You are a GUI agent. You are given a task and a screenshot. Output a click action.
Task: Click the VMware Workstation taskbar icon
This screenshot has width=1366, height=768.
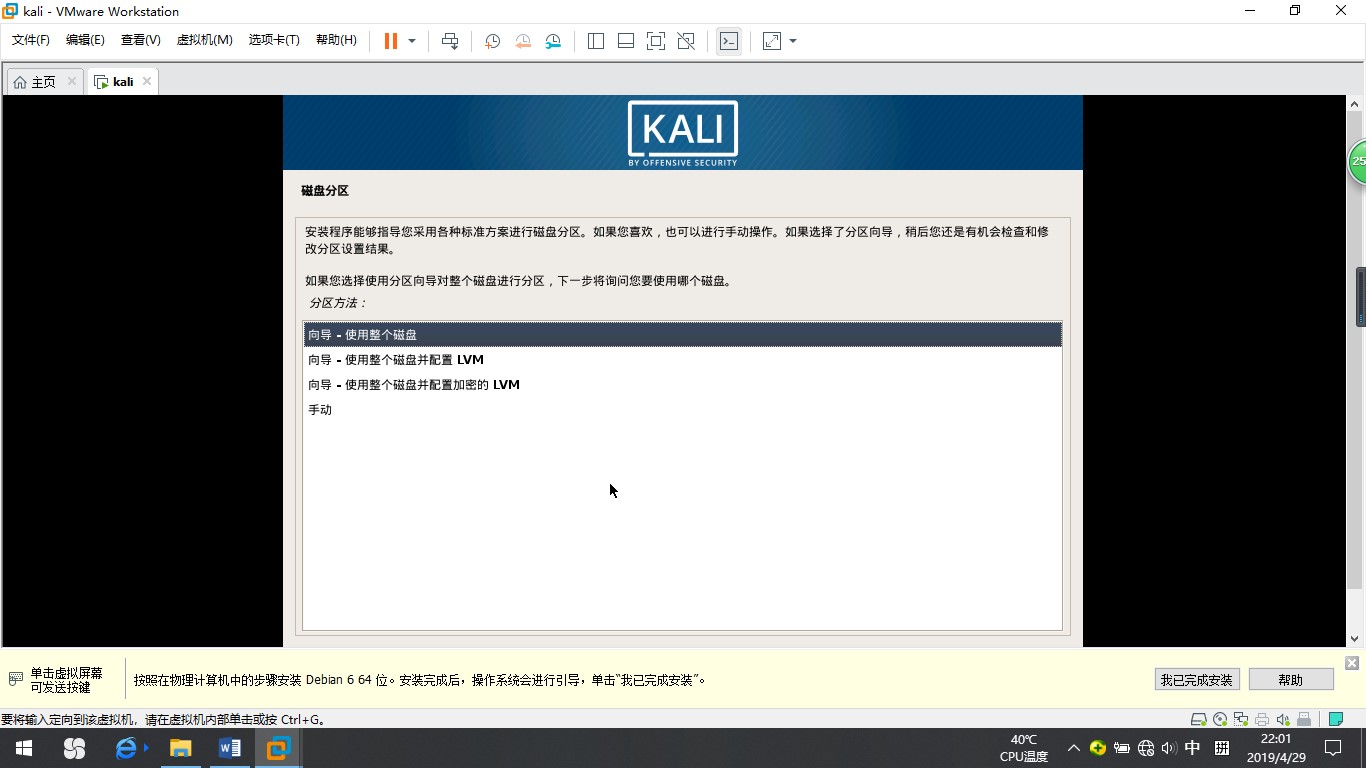[278, 748]
